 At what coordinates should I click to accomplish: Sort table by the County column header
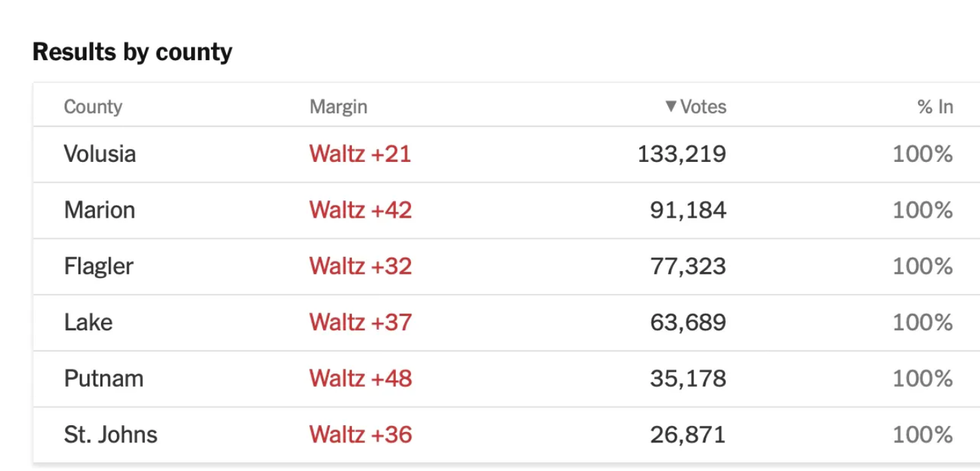93,107
